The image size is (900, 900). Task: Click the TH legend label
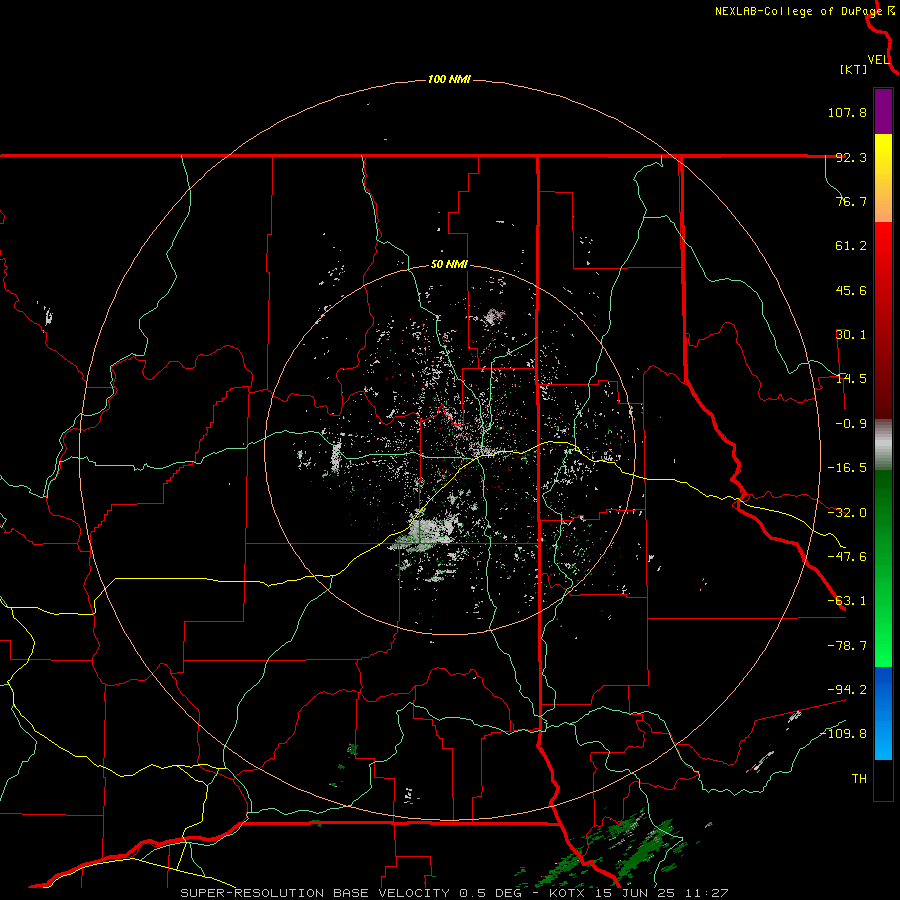859,779
